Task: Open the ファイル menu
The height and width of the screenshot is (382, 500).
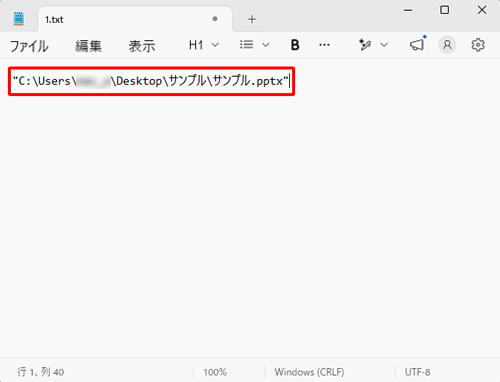Action: pyautogui.click(x=29, y=46)
